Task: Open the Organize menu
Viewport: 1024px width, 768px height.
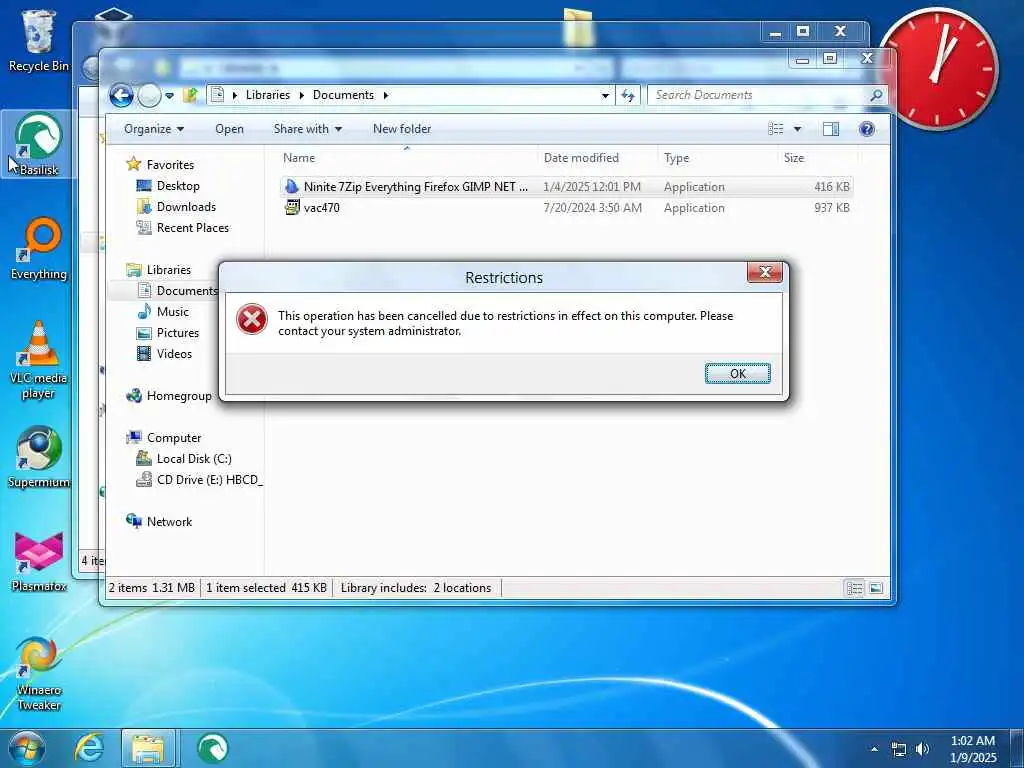Action: point(154,129)
